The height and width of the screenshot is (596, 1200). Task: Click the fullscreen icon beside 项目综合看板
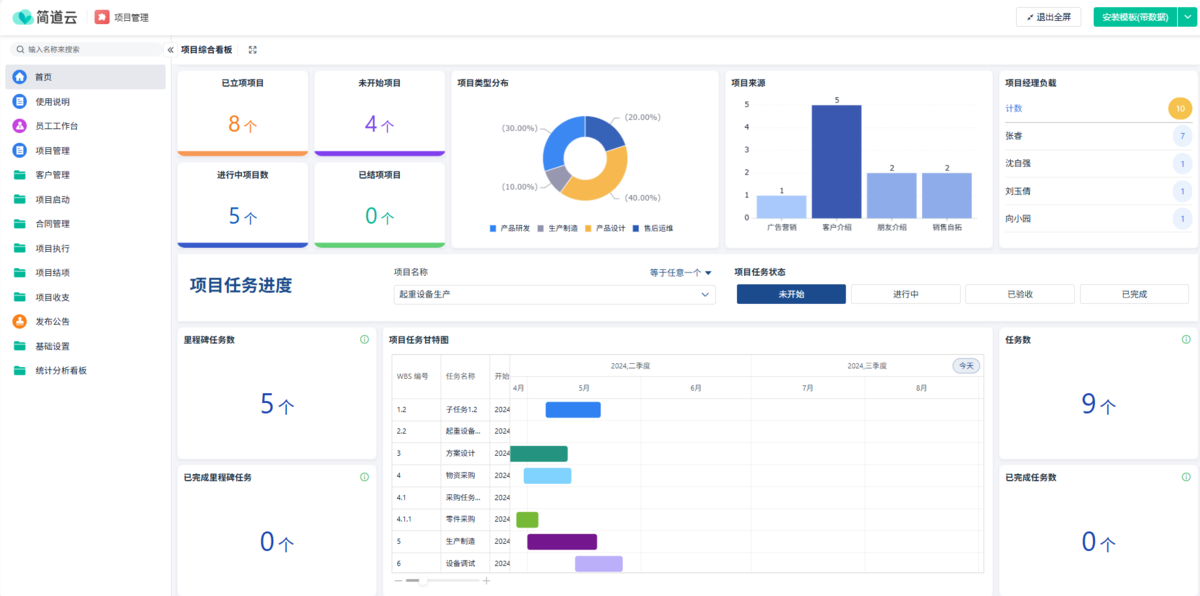point(252,50)
